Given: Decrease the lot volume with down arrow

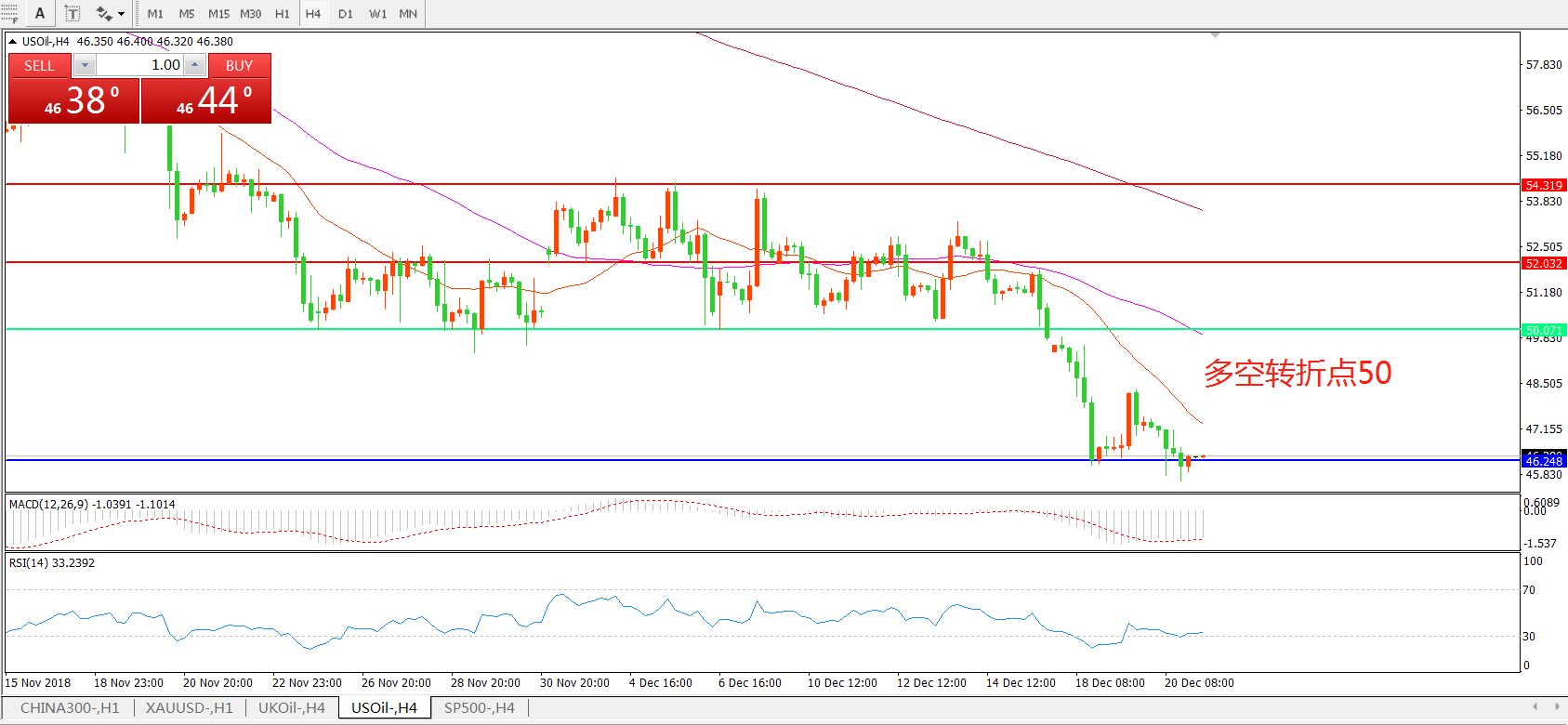Looking at the screenshot, I should click(x=85, y=65).
